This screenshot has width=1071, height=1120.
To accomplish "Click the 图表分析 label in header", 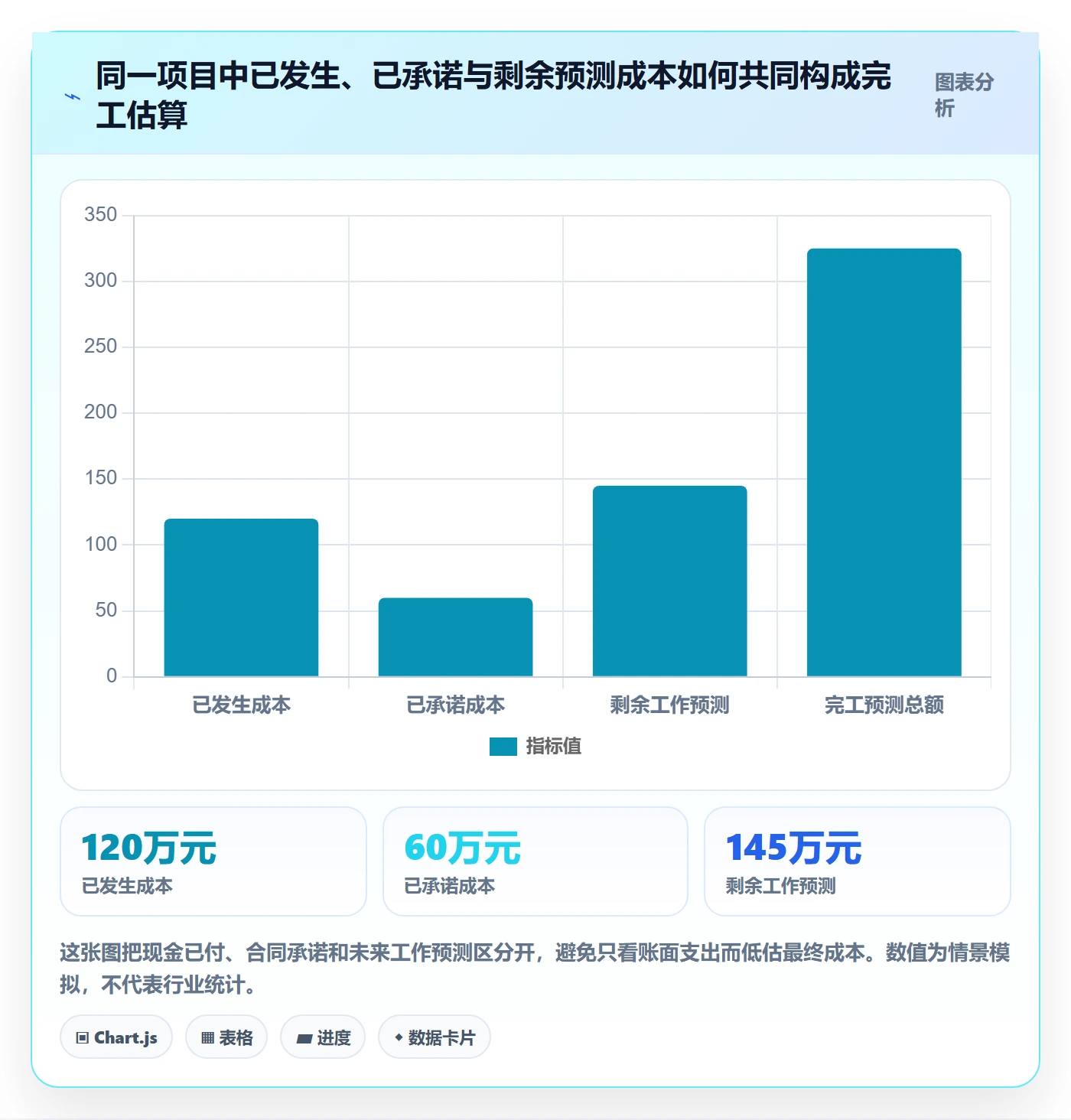I will click(964, 96).
